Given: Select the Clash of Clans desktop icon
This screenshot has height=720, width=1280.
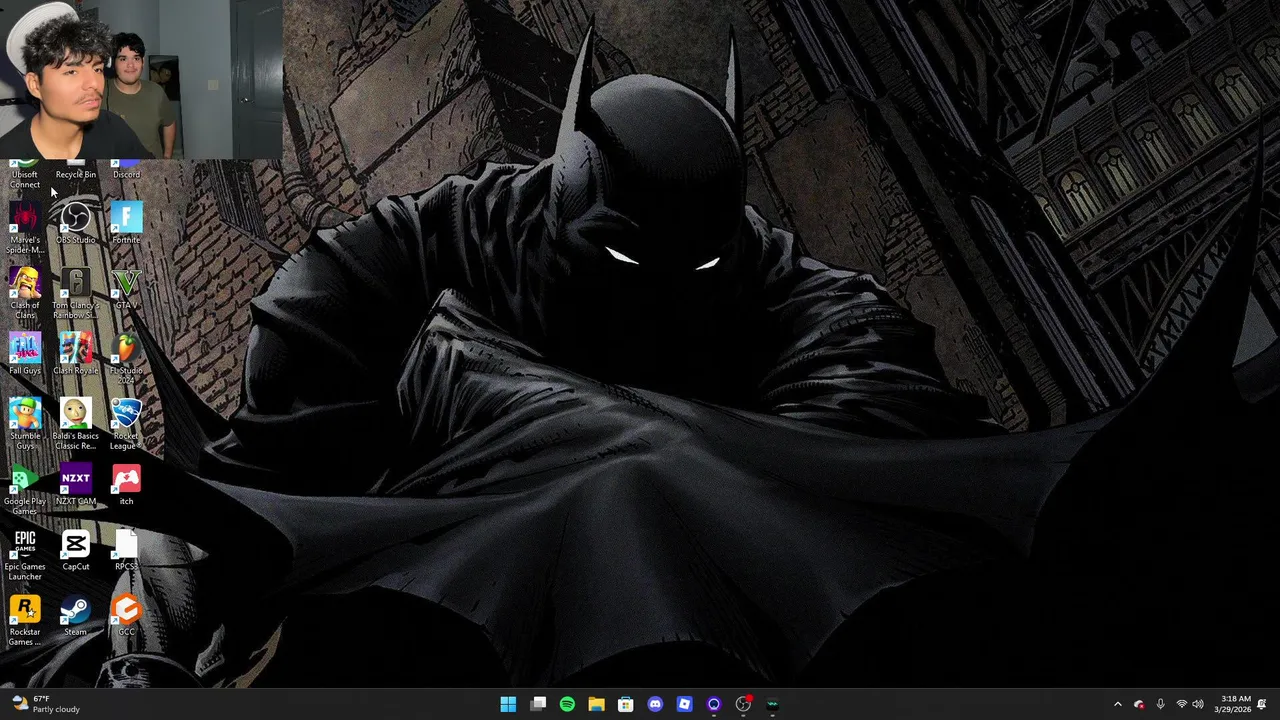Looking at the screenshot, I should click(x=25, y=293).
